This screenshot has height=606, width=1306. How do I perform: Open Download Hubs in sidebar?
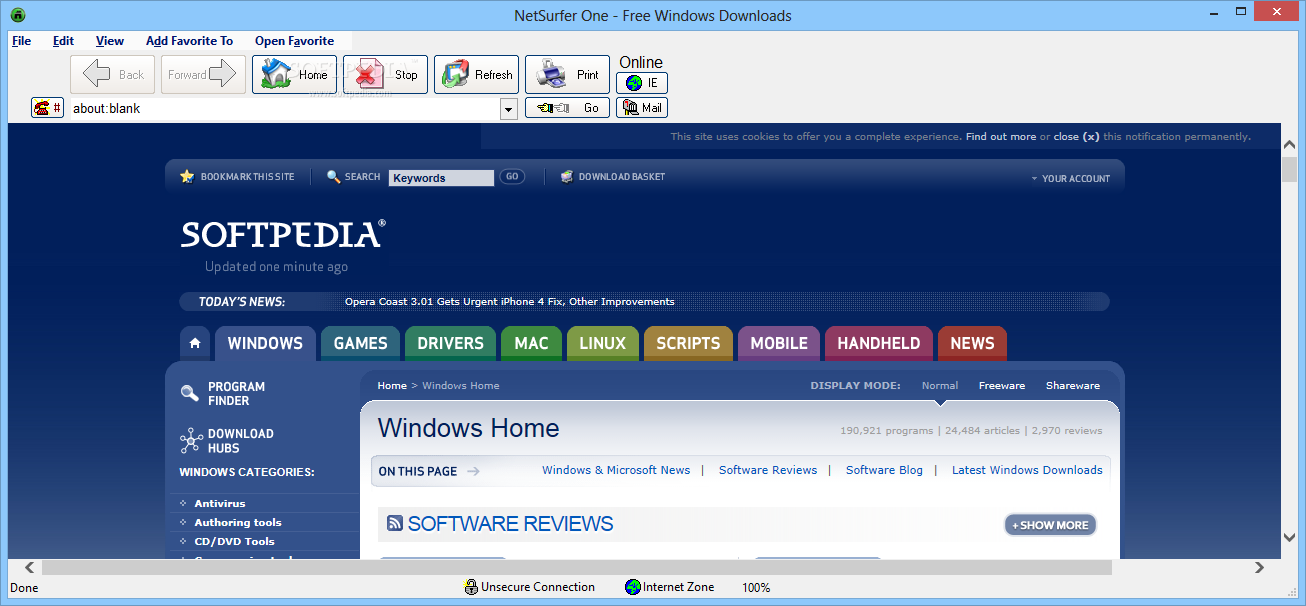pos(227,441)
